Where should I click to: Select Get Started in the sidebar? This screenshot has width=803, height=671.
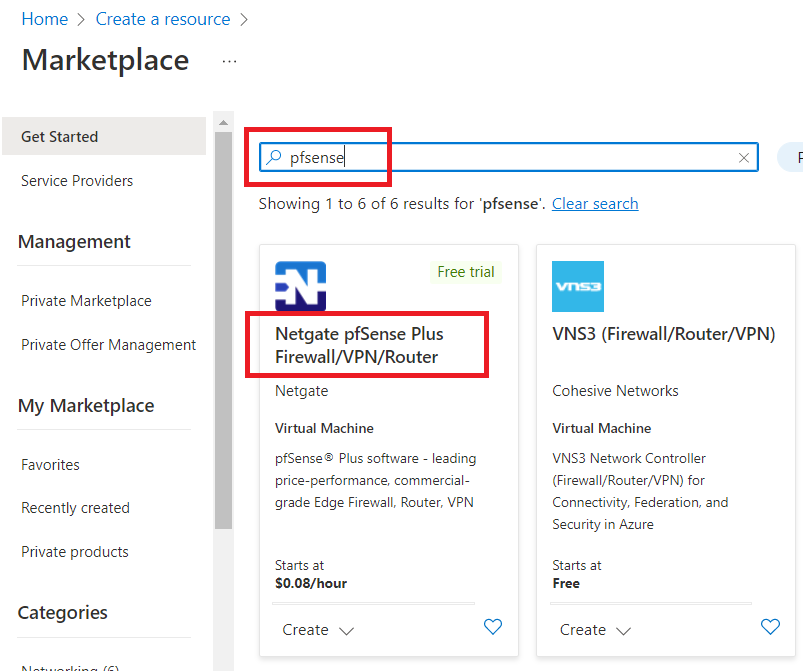click(x=60, y=137)
